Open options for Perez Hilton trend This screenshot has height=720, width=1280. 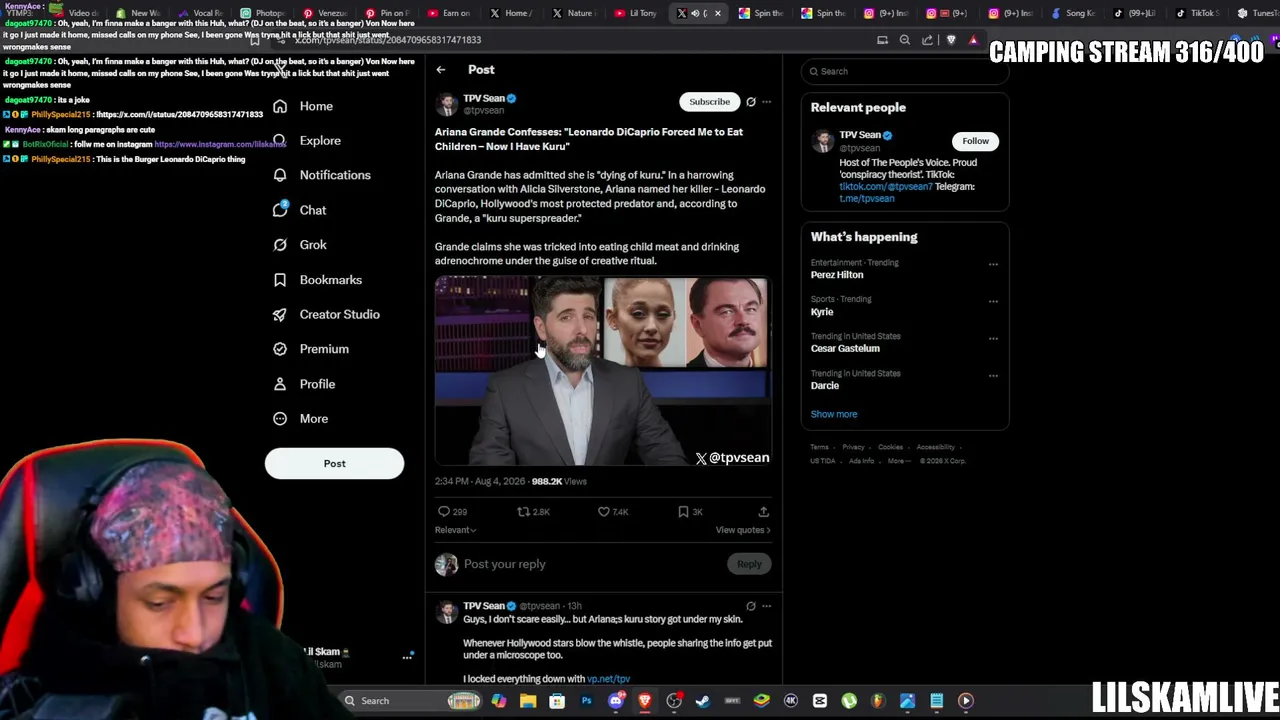[993, 264]
